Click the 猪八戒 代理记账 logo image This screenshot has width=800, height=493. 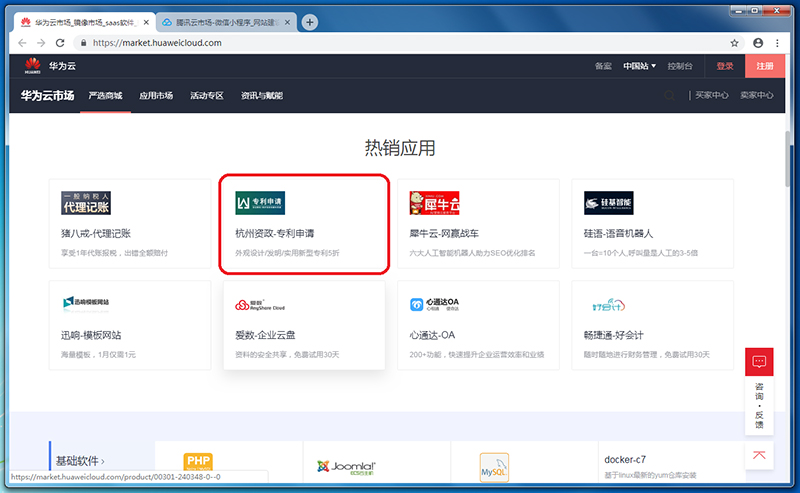tap(86, 203)
